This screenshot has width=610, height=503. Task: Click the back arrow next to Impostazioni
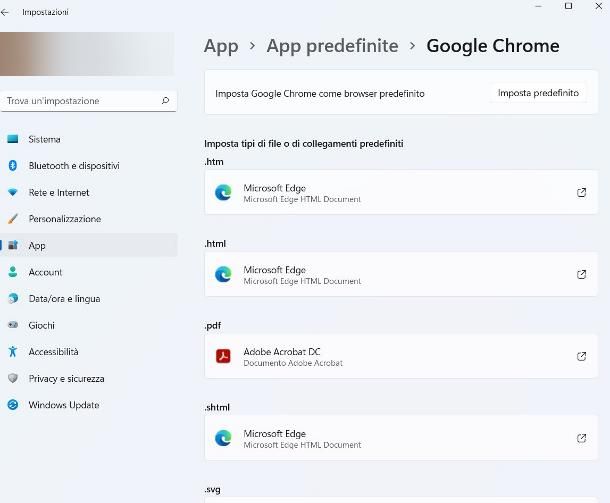(x=5, y=12)
